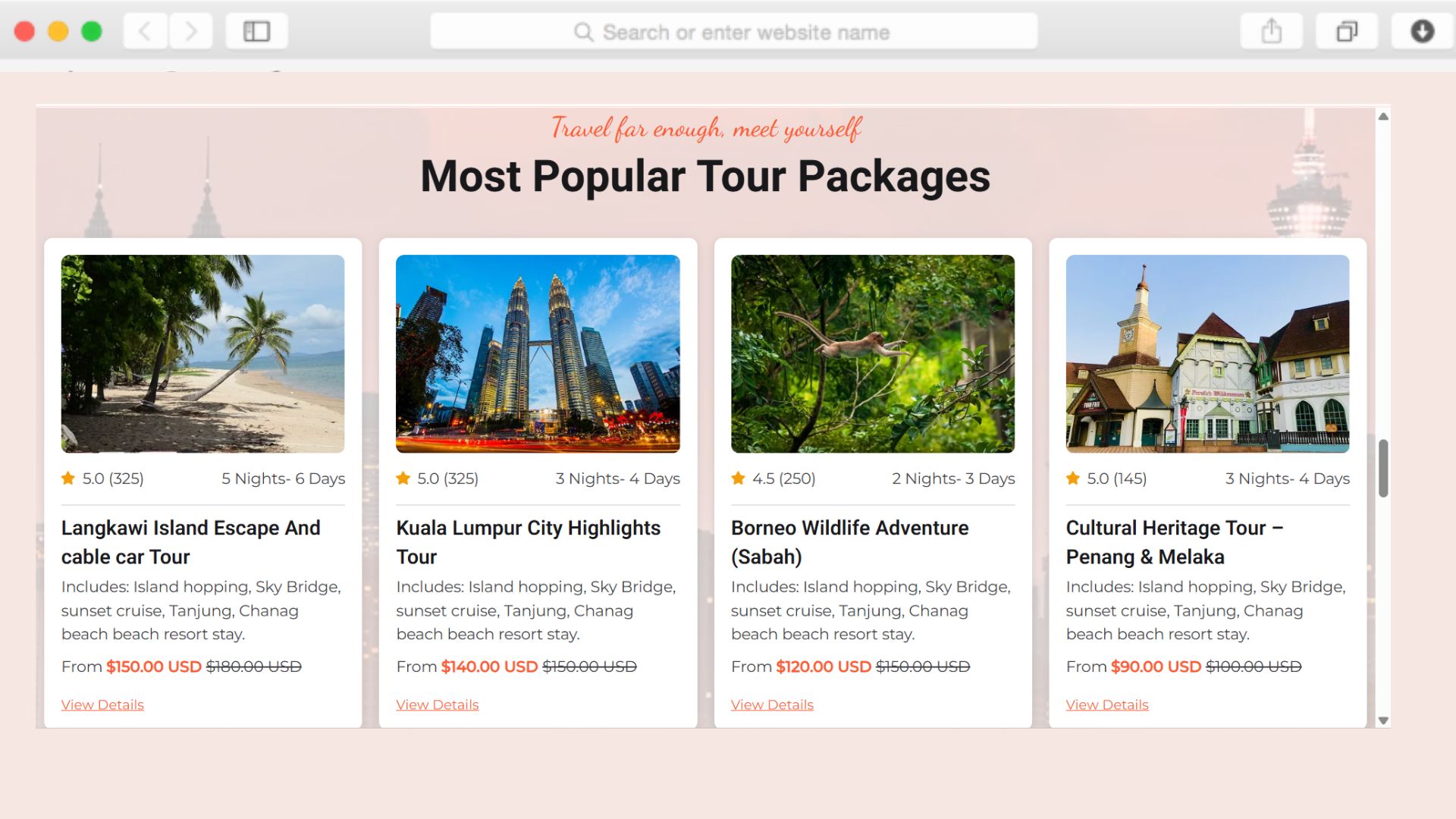Click the share icon in toolbar
Viewport: 1456px width, 819px height.
pyautogui.click(x=1271, y=31)
